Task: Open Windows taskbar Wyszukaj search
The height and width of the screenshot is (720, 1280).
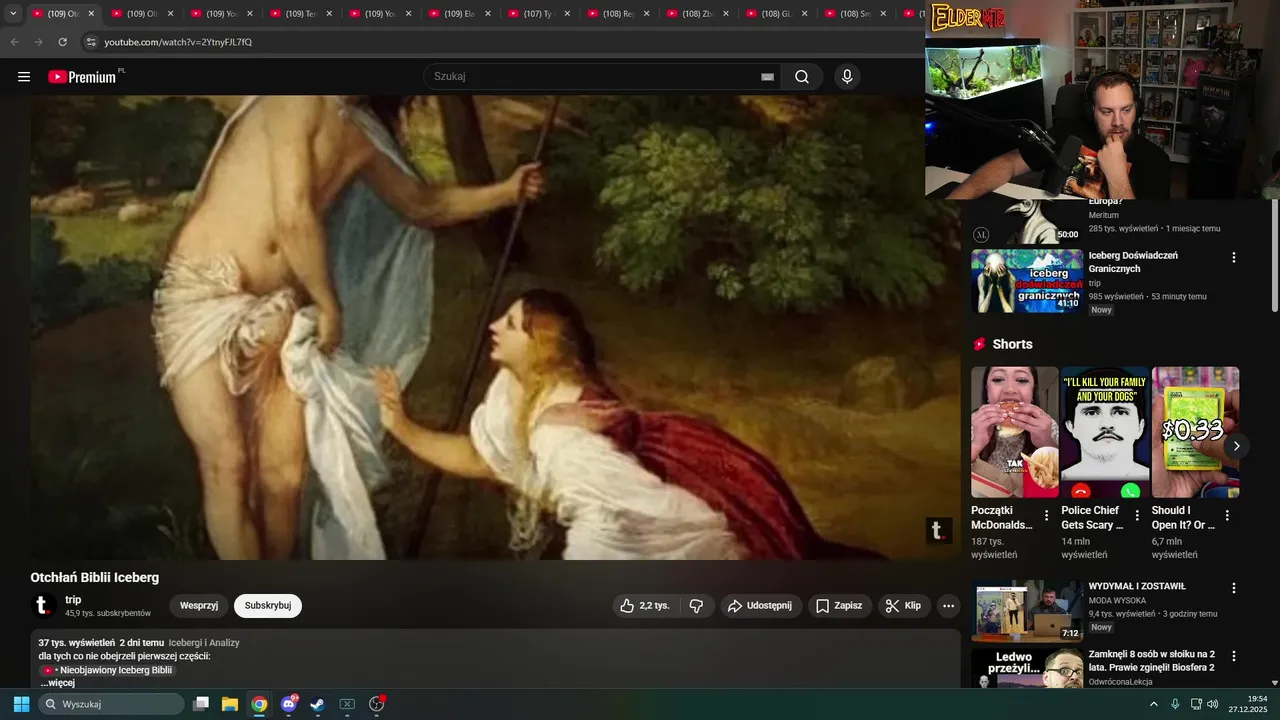Action: tap(111, 704)
